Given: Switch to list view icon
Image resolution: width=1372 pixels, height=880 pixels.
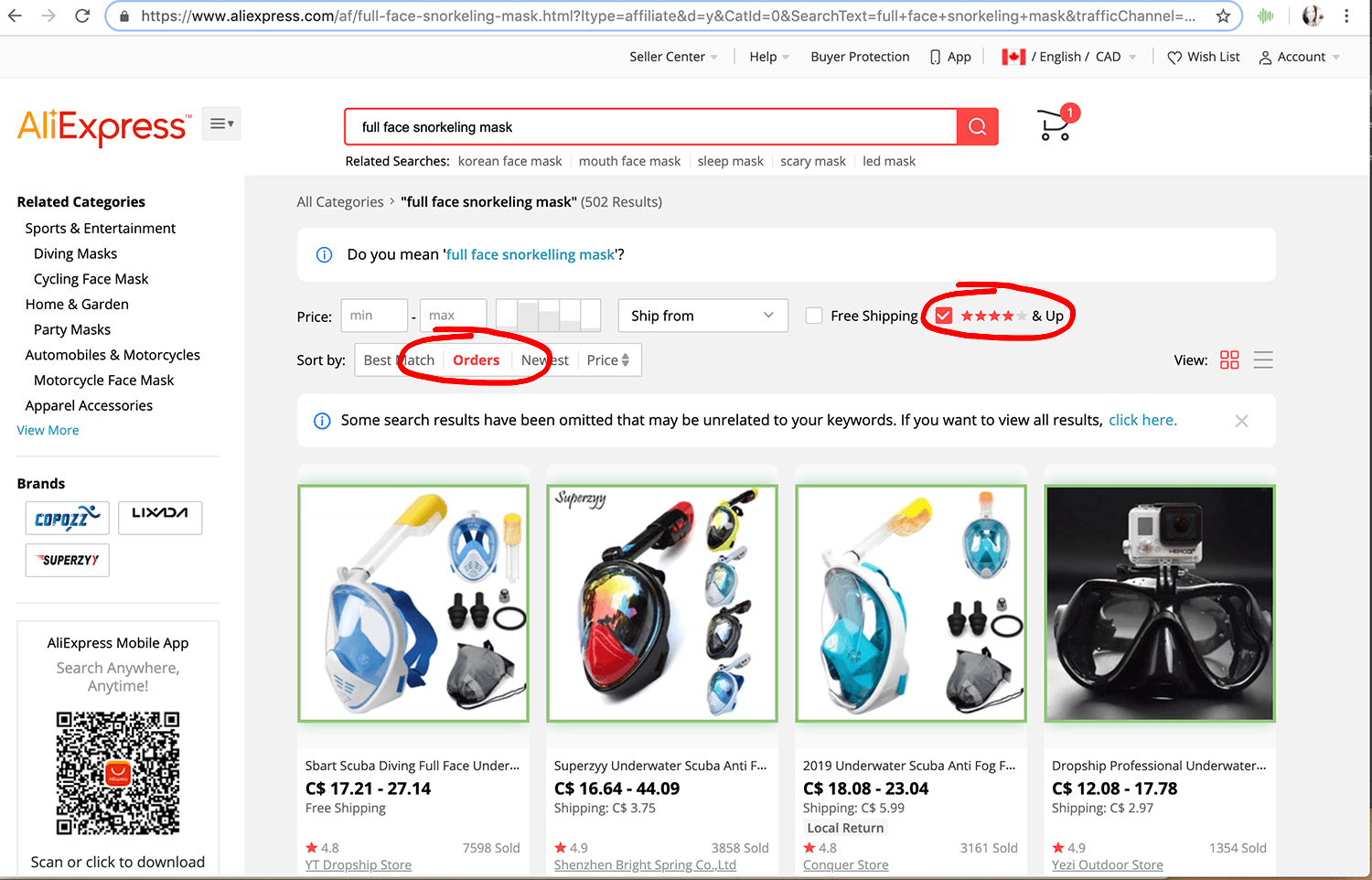Looking at the screenshot, I should coord(1263,360).
